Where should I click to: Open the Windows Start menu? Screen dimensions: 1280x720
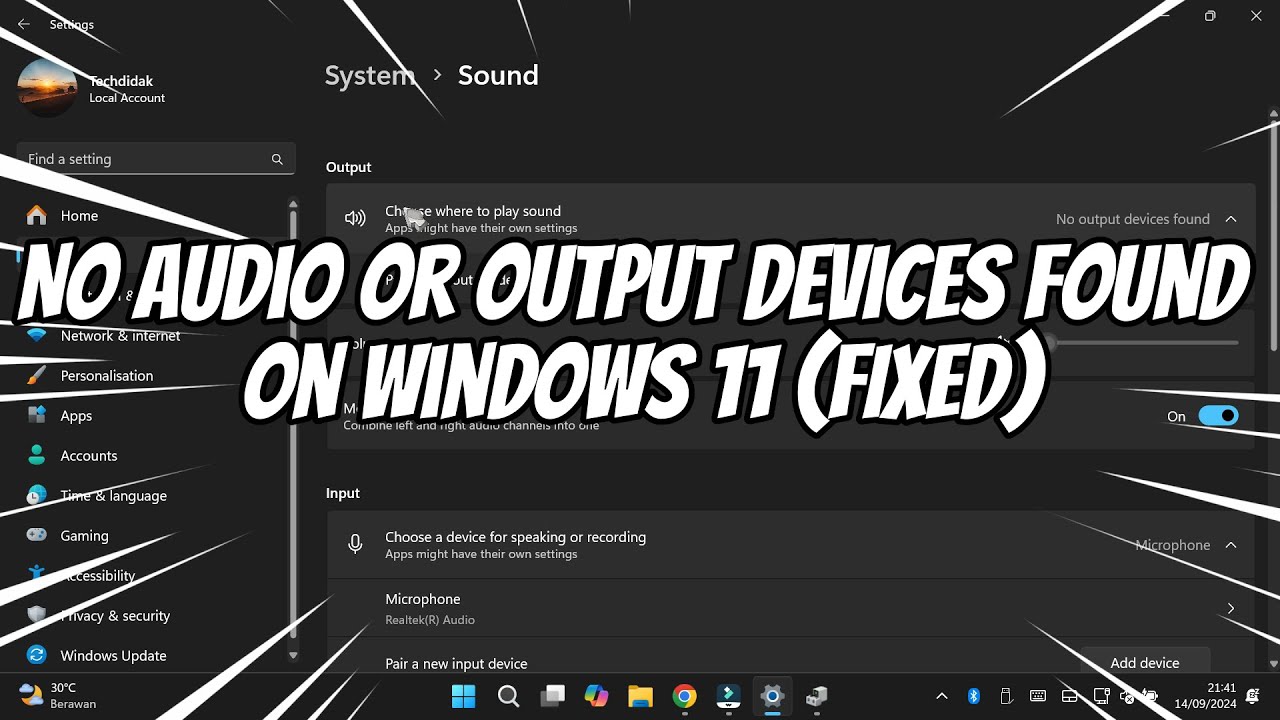(464, 696)
